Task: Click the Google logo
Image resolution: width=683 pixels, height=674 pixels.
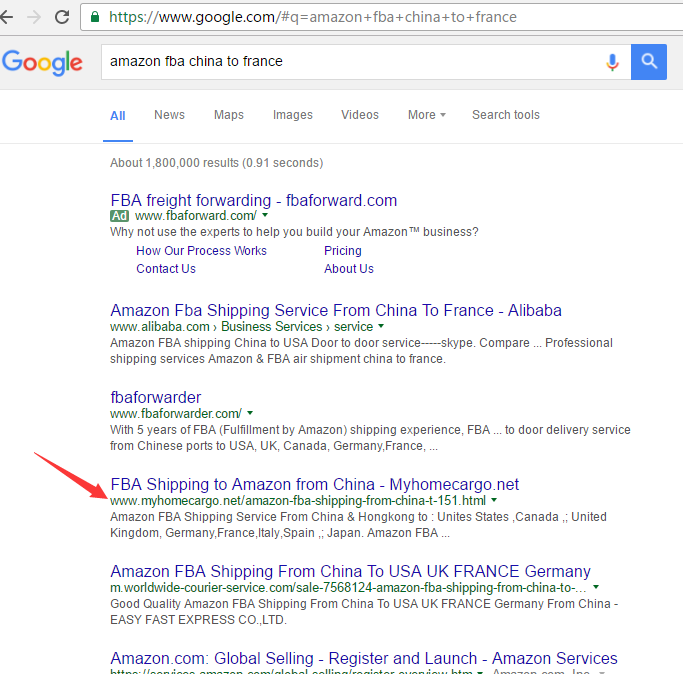Action: click(x=42, y=62)
